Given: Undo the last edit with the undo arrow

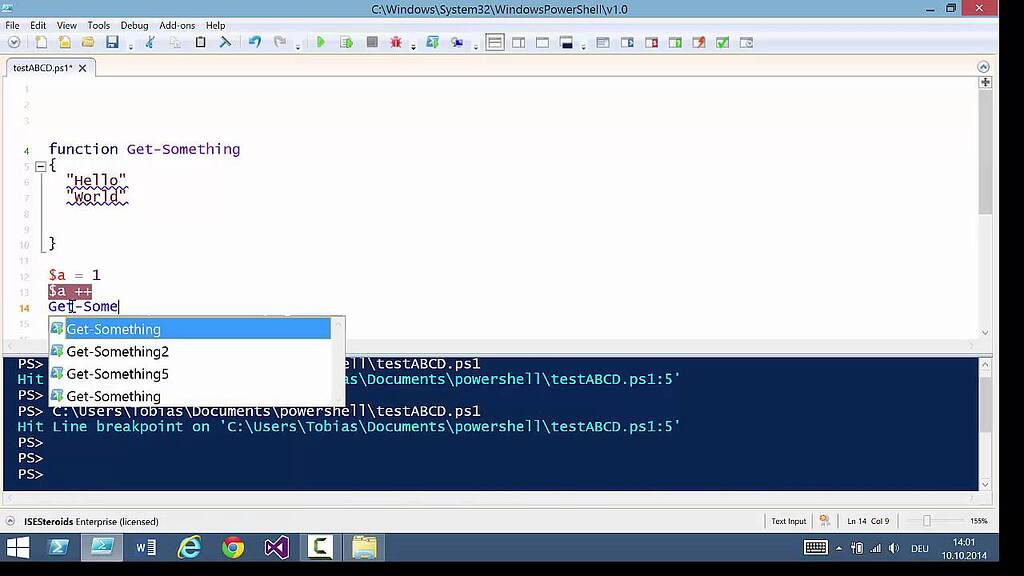Looking at the screenshot, I should (255, 42).
